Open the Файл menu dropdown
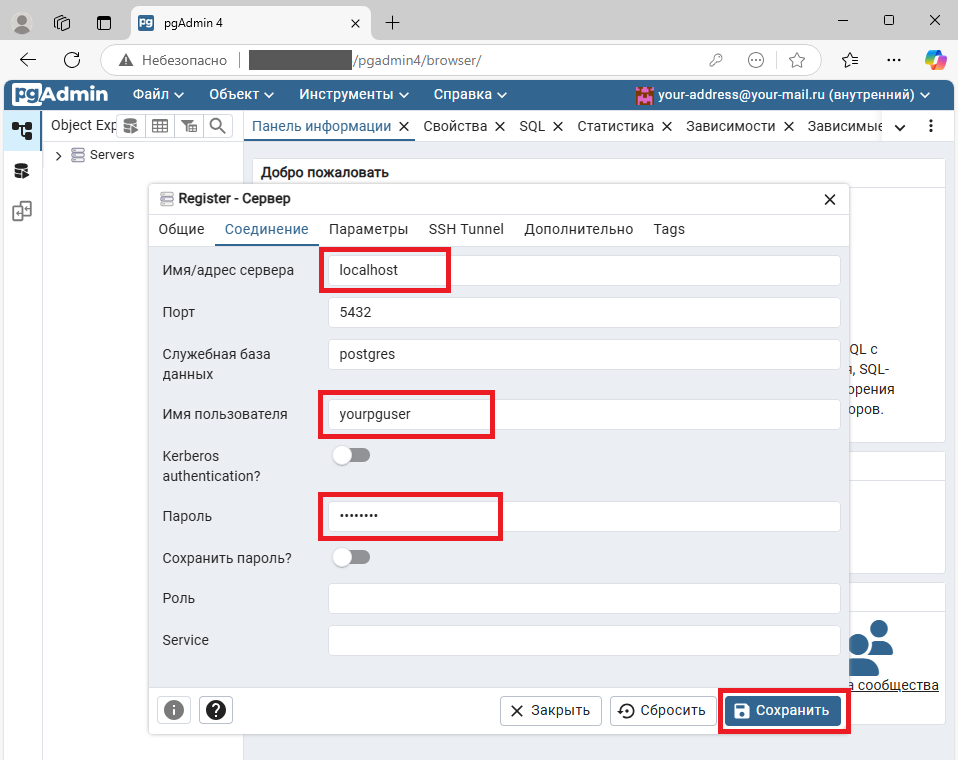Screen dimensions: 958x760 (158, 95)
